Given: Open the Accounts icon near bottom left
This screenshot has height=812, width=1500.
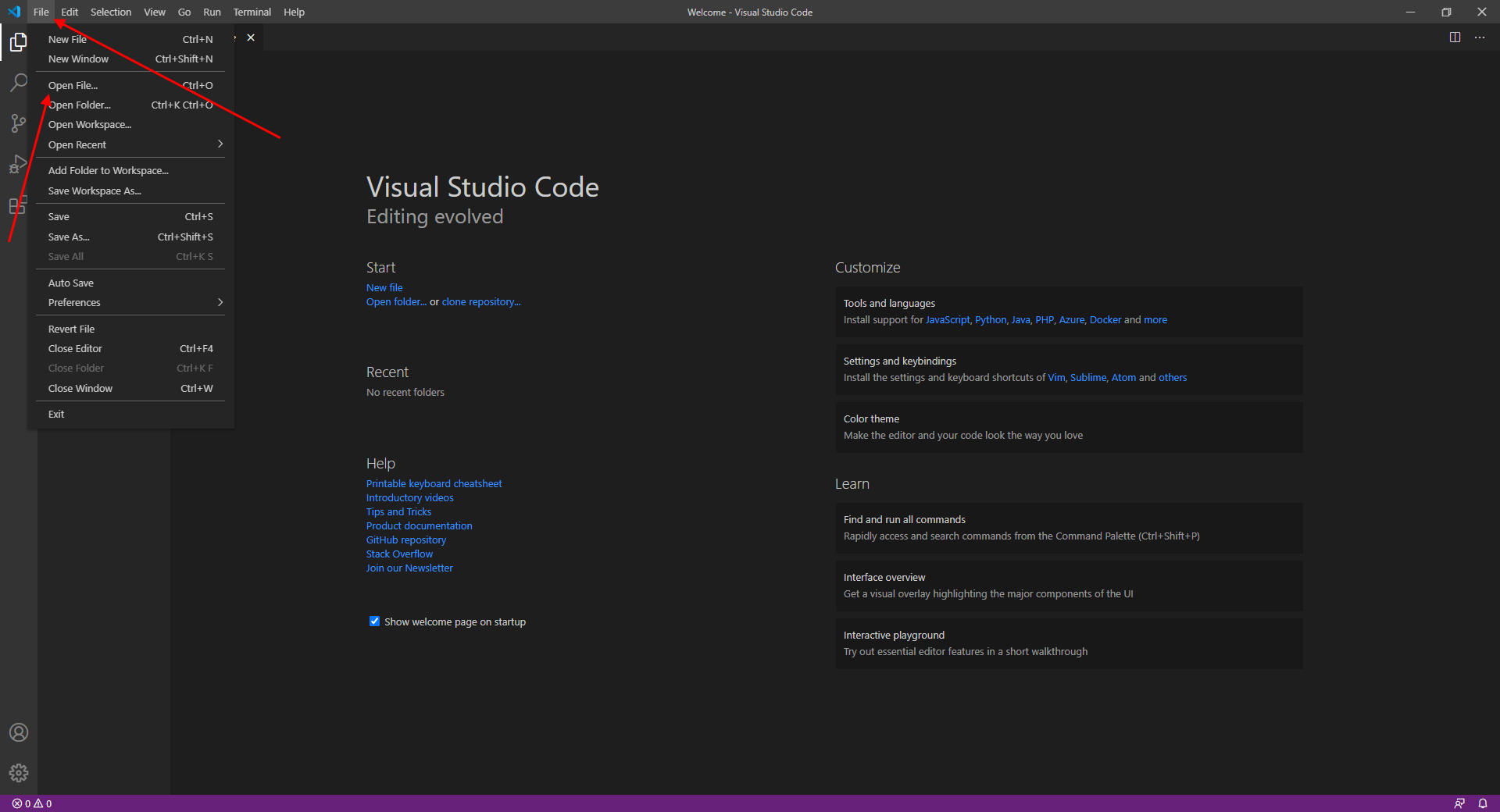Looking at the screenshot, I should pos(18,732).
